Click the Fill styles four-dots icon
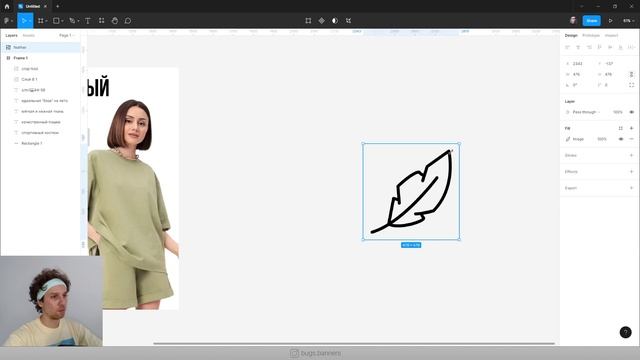The image size is (640, 360). point(620,128)
